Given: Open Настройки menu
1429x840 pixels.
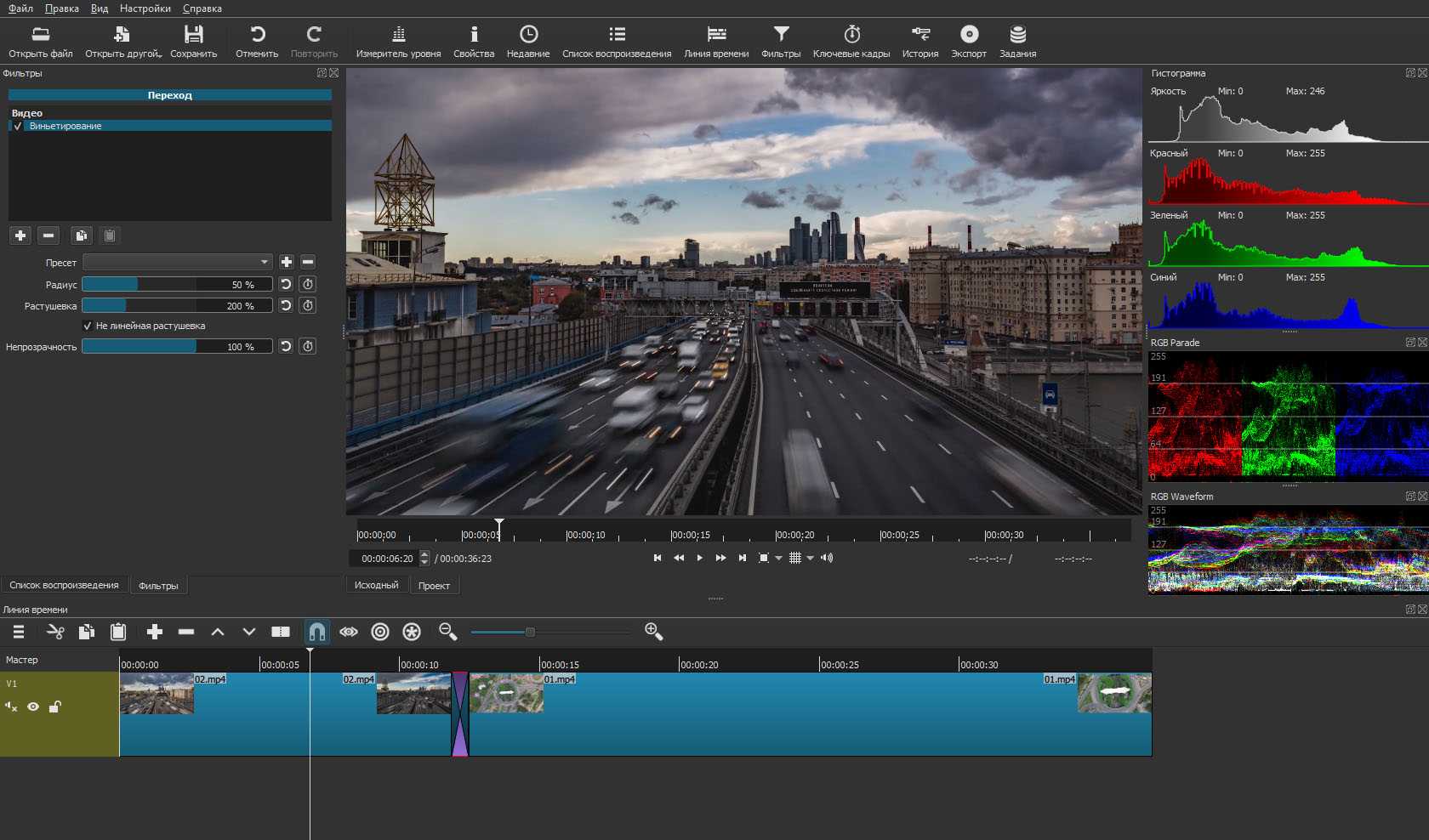Looking at the screenshot, I should click(145, 9).
